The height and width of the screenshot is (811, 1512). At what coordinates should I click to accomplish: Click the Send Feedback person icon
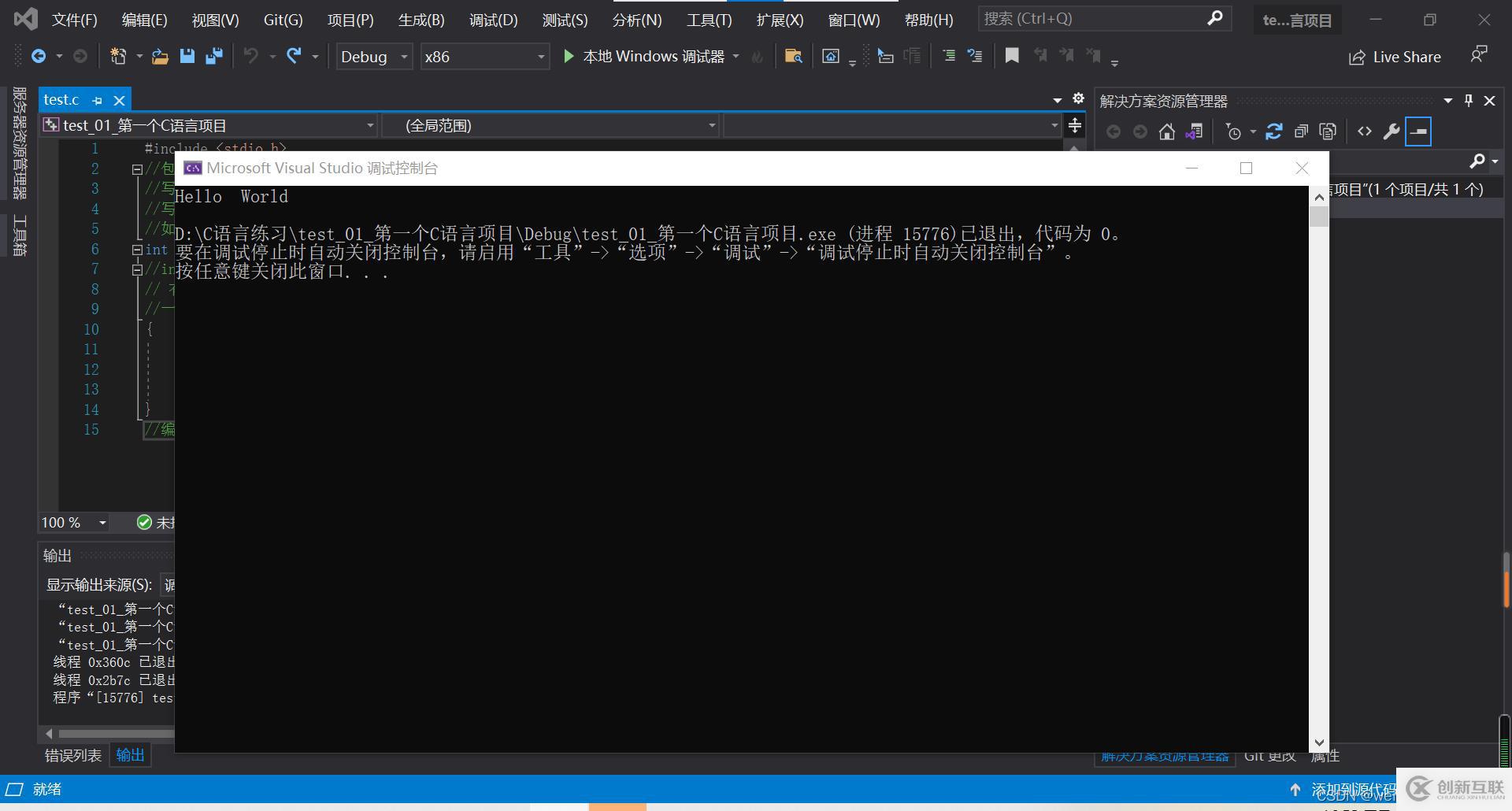[1478, 55]
